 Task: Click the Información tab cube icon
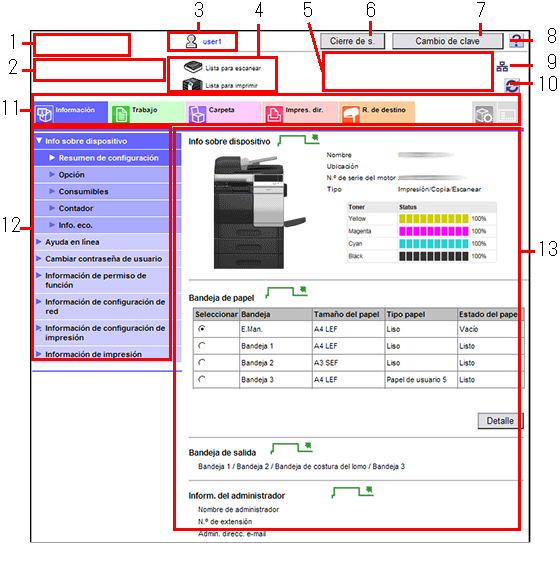coord(44,114)
